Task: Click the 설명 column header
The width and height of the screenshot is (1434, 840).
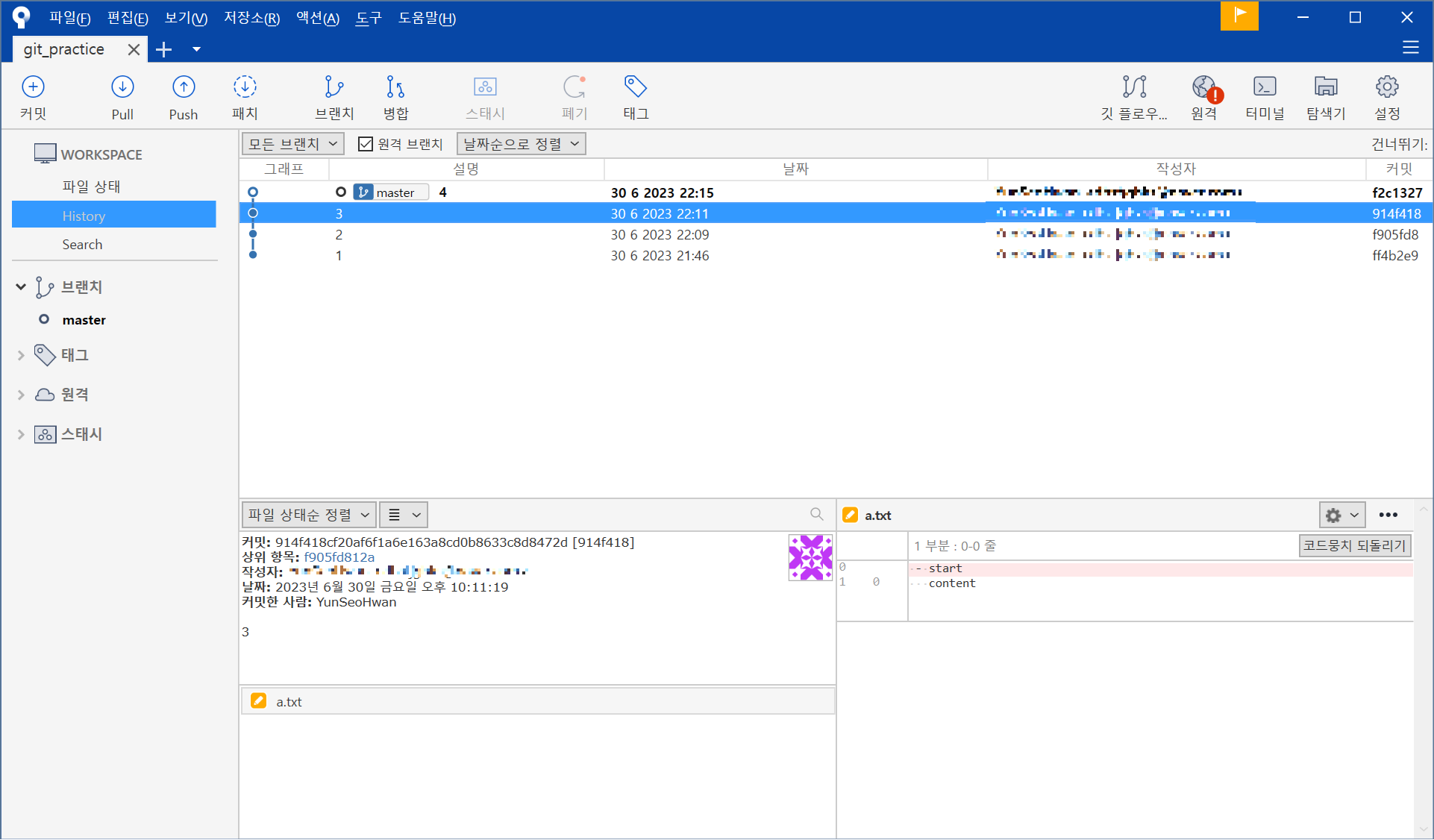Action: click(x=466, y=169)
